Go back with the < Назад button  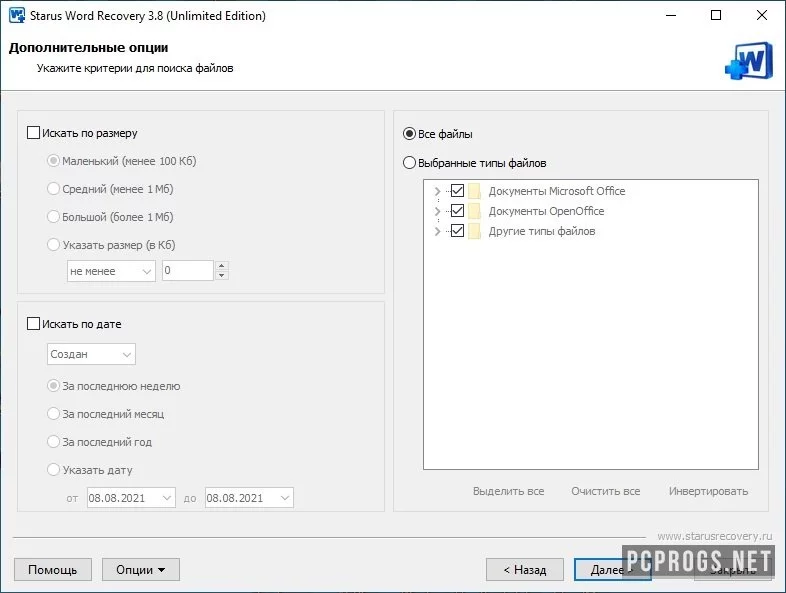[x=525, y=570]
